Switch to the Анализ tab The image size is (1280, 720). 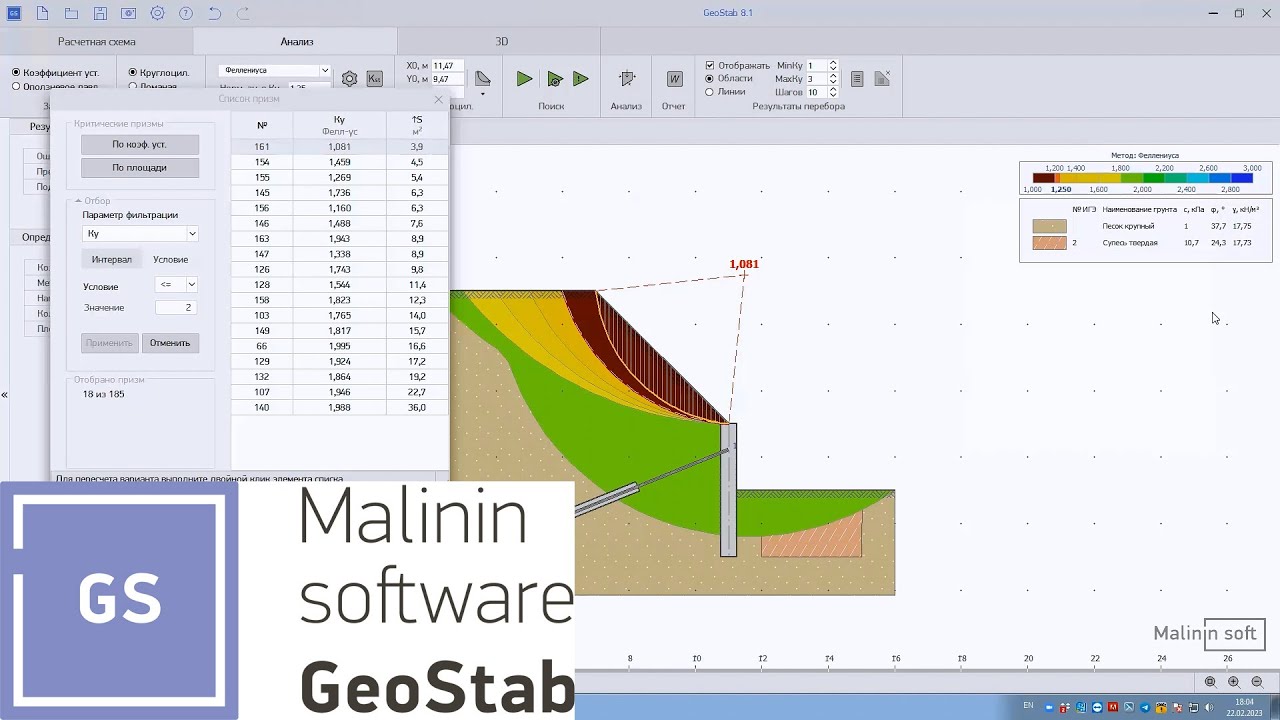click(x=297, y=42)
